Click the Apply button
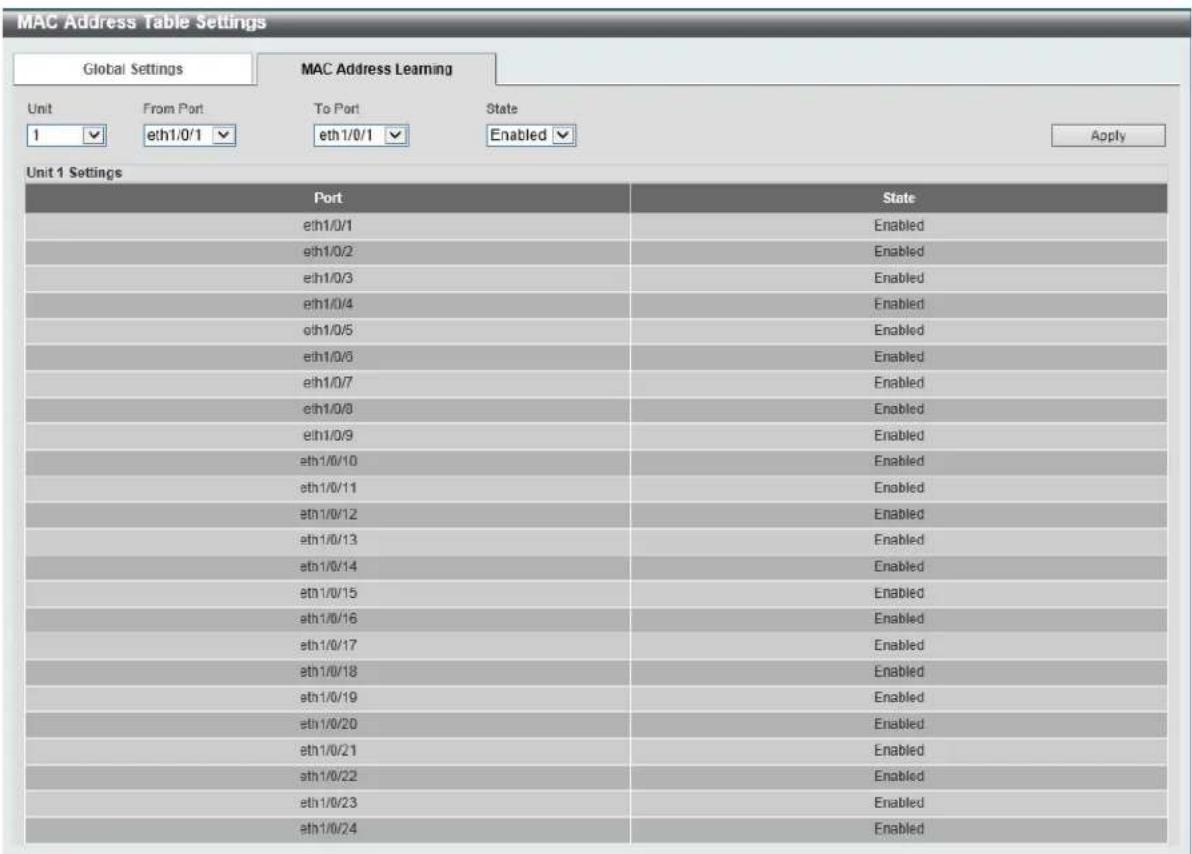Viewport: 1192px width, 854px height. click(1108, 135)
